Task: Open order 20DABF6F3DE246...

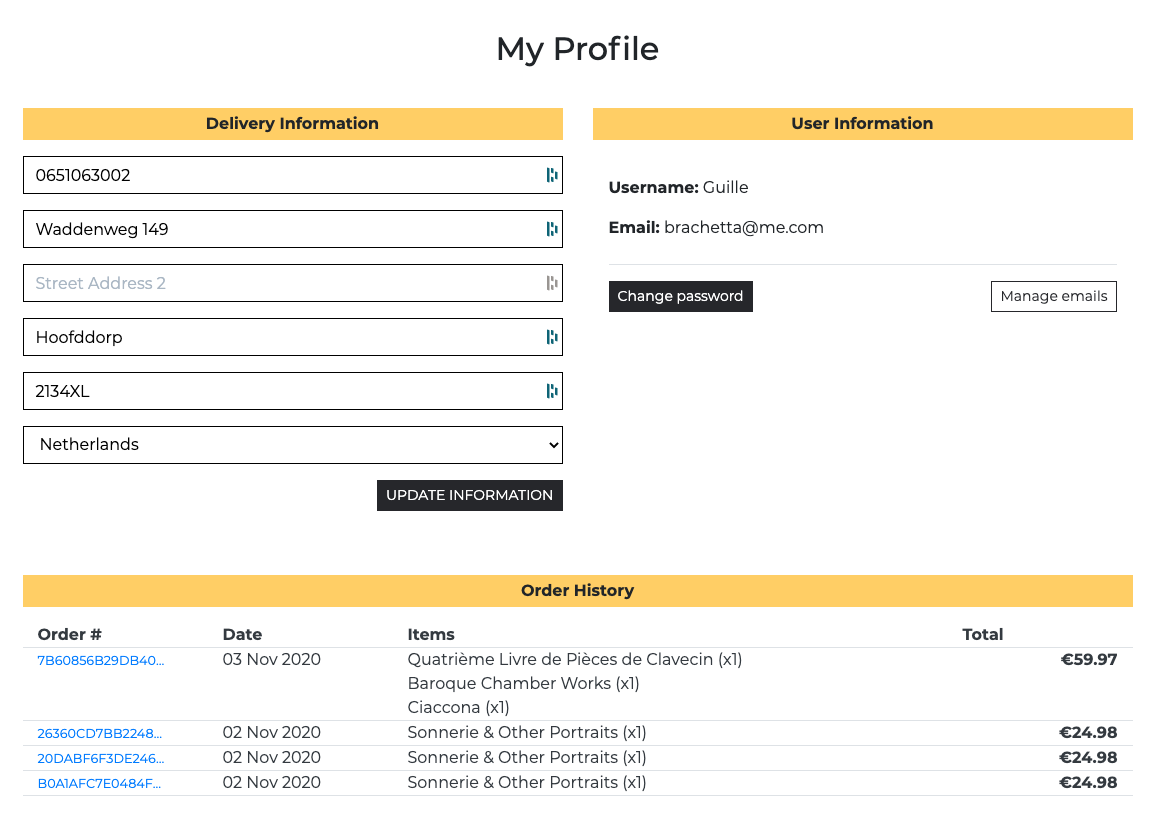Action: 101,758
